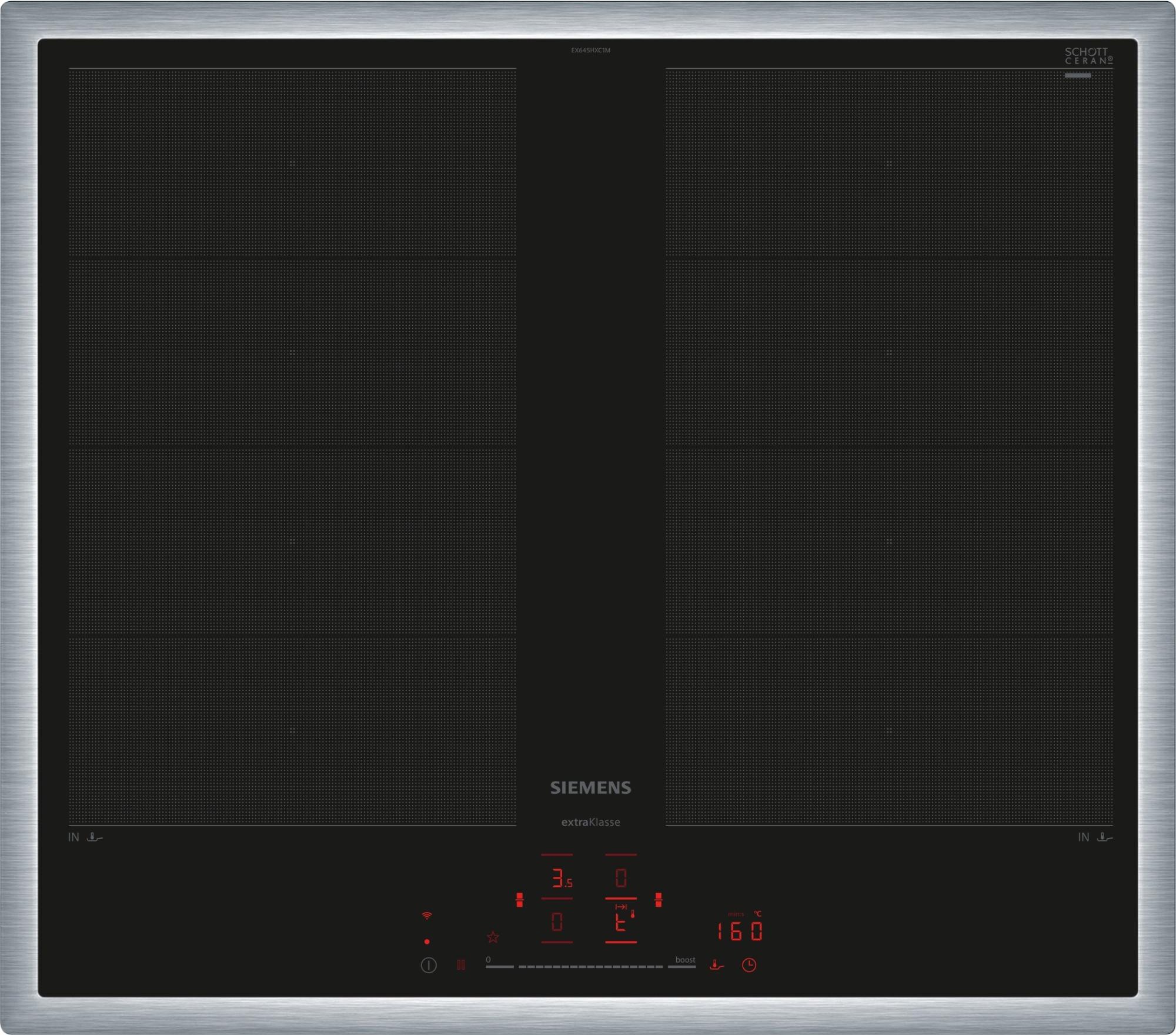Open the timer clock function

[749, 965]
